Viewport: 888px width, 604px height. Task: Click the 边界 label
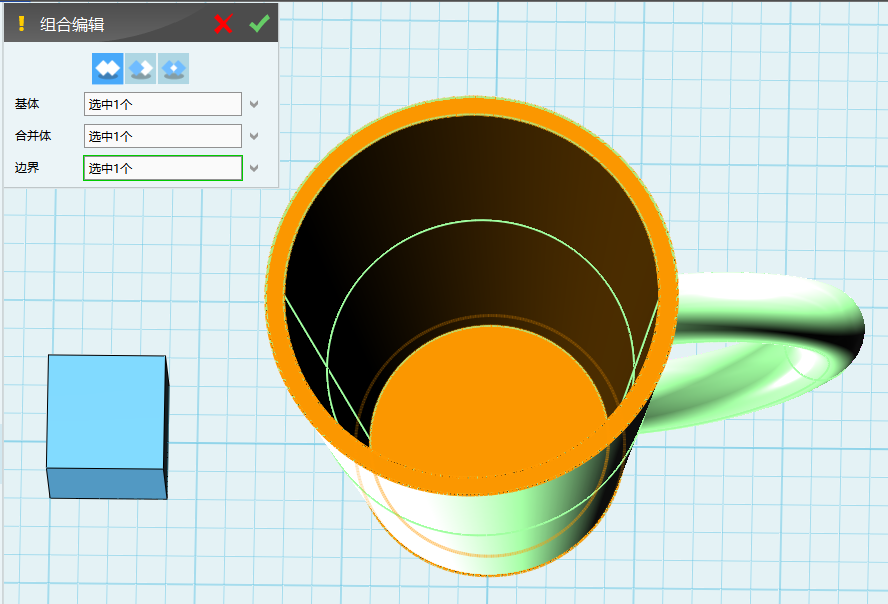[x=27, y=168]
